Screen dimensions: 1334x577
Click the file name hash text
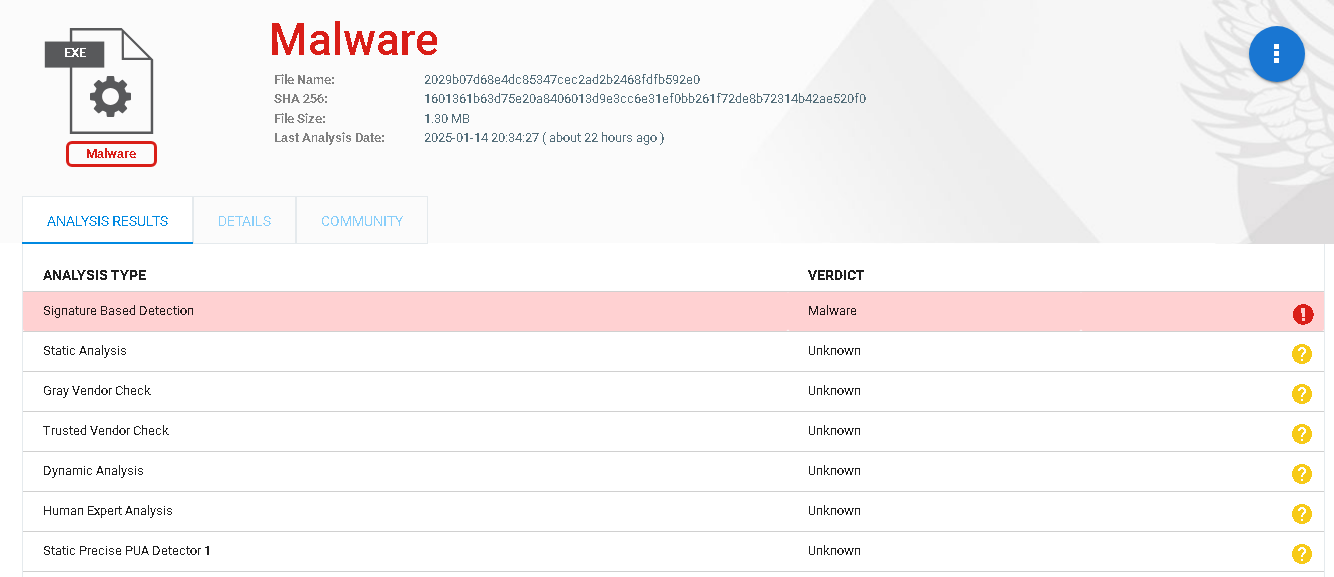[x=562, y=79]
